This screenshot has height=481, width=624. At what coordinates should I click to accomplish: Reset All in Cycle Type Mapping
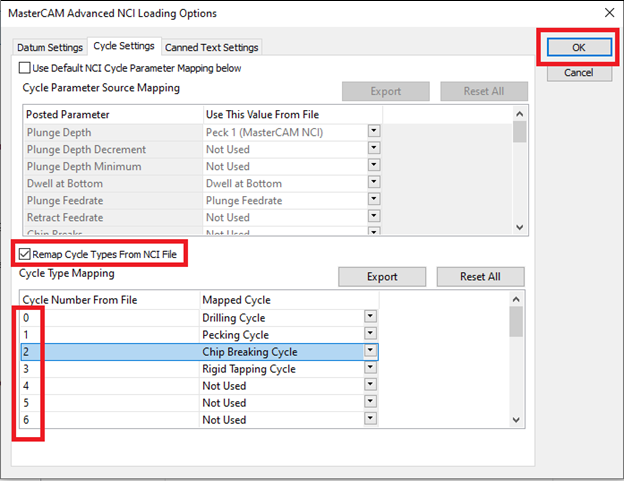click(480, 277)
